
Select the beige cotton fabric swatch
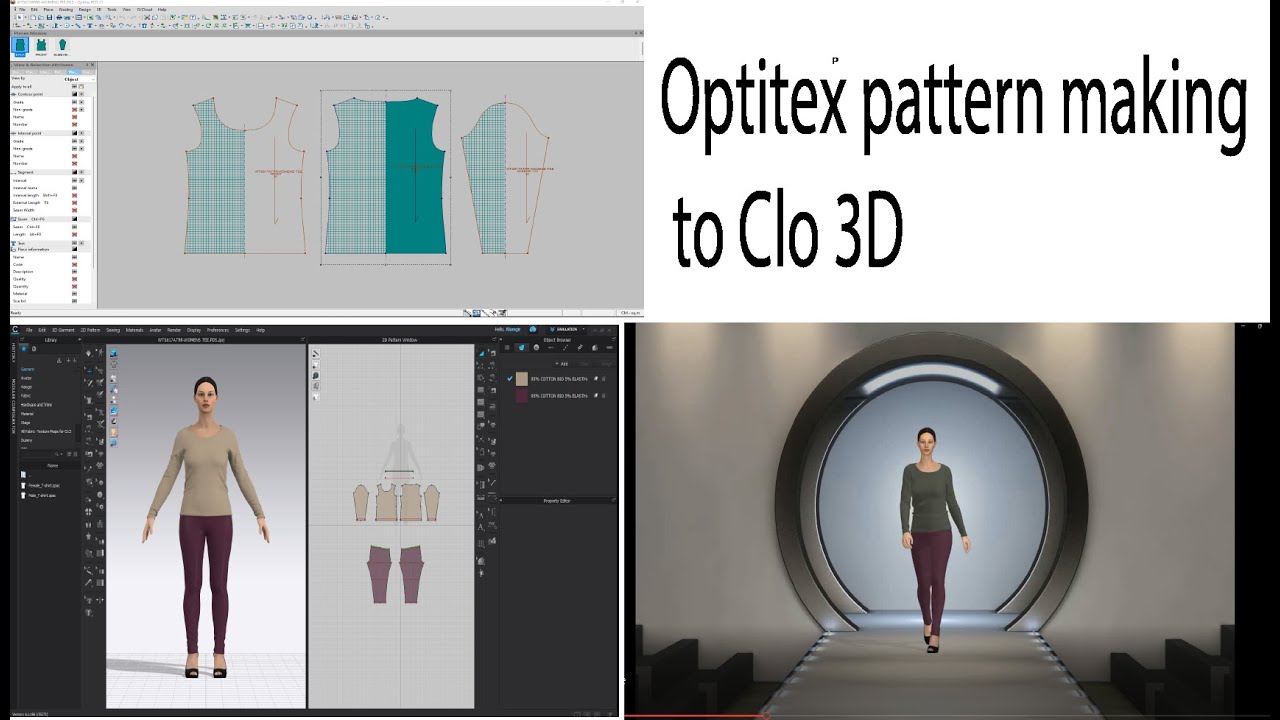[522, 379]
